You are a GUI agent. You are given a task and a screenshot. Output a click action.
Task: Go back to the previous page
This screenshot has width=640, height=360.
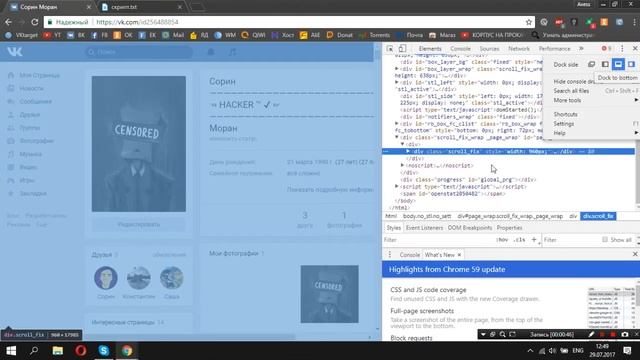coord(9,22)
